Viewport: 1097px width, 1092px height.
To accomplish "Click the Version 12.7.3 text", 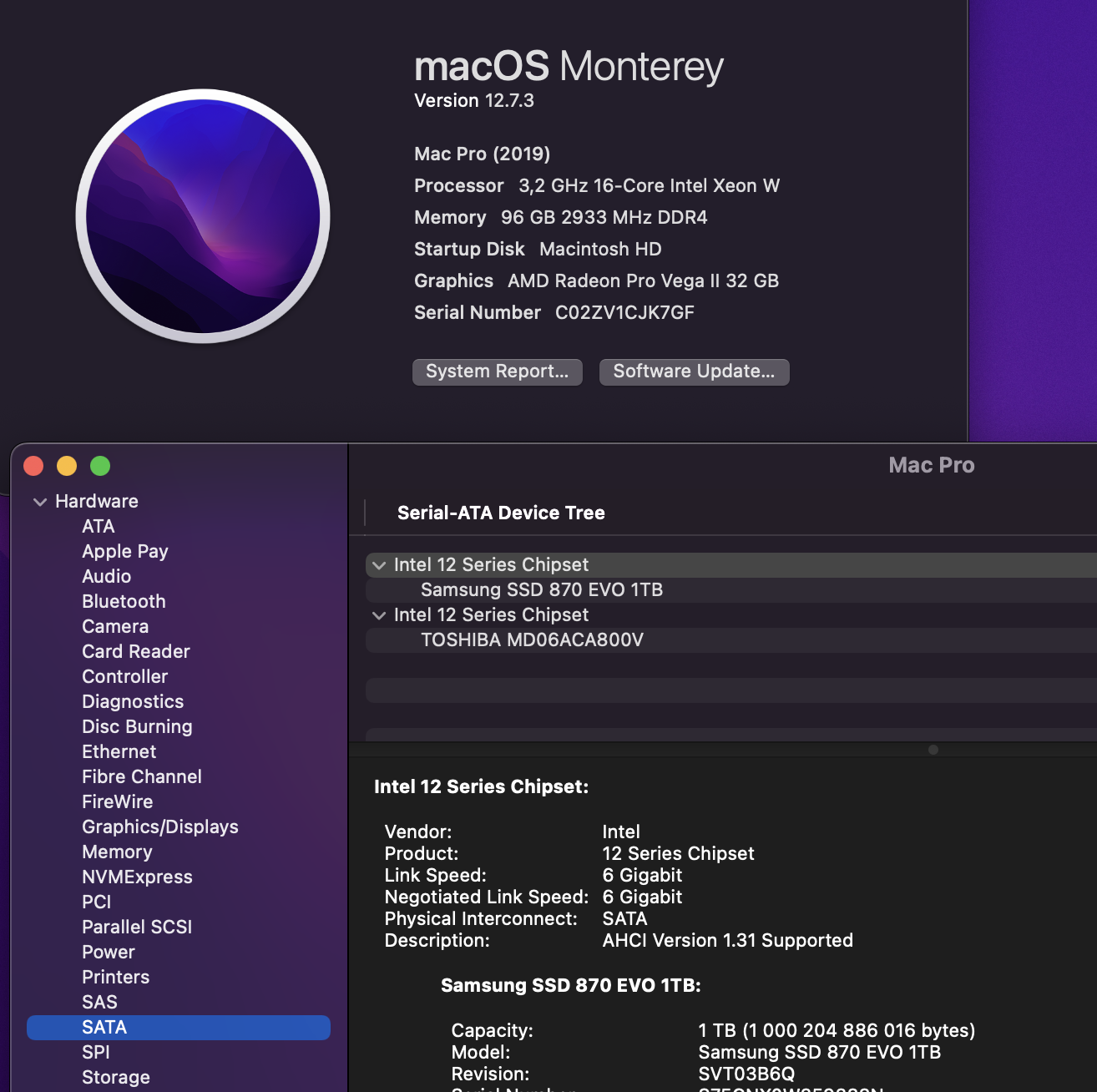I will coord(474,101).
